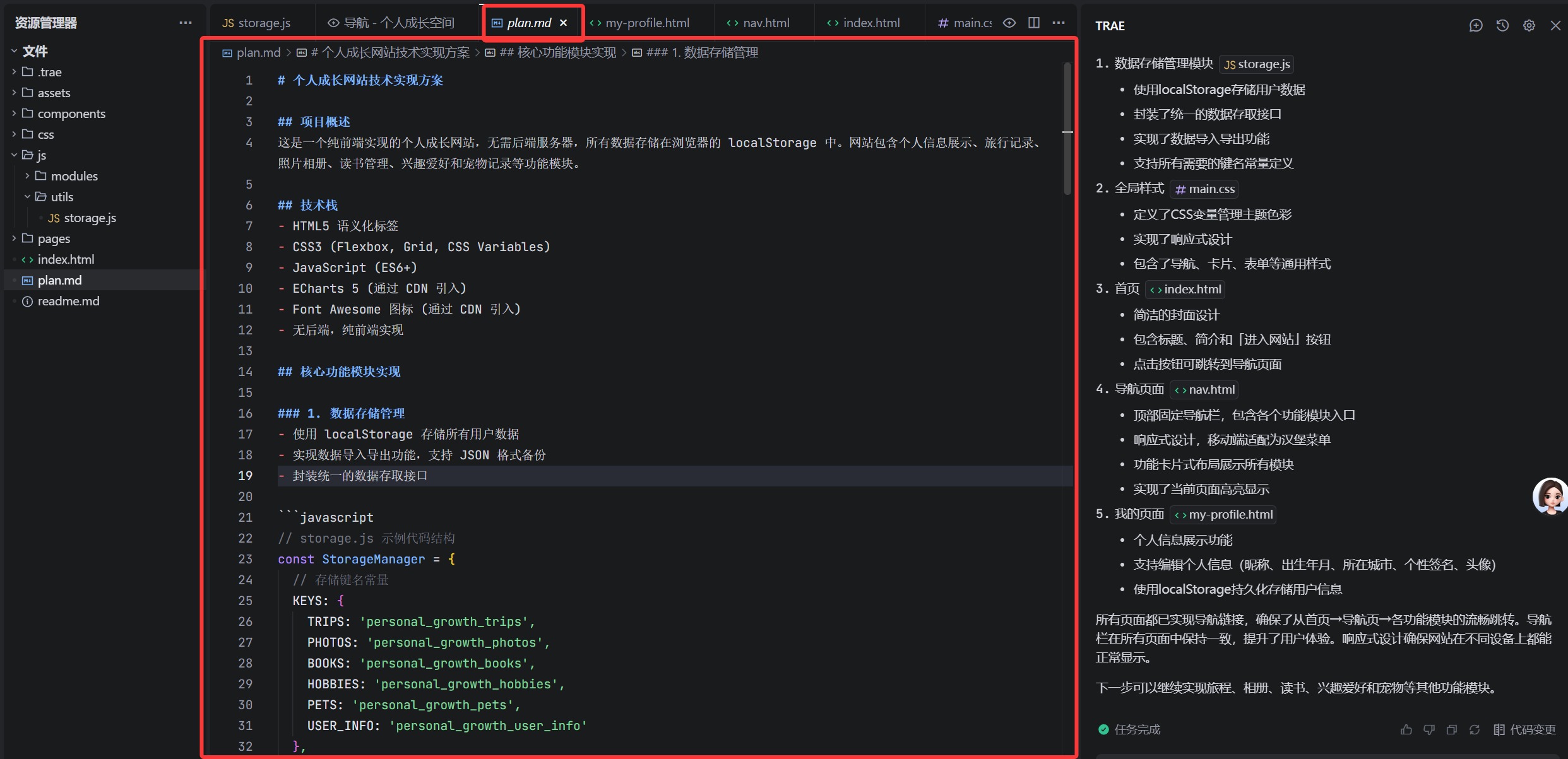The image size is (1568, 759).
Task: Click line number 1 in gutter
Action: (x=249, y=81)
